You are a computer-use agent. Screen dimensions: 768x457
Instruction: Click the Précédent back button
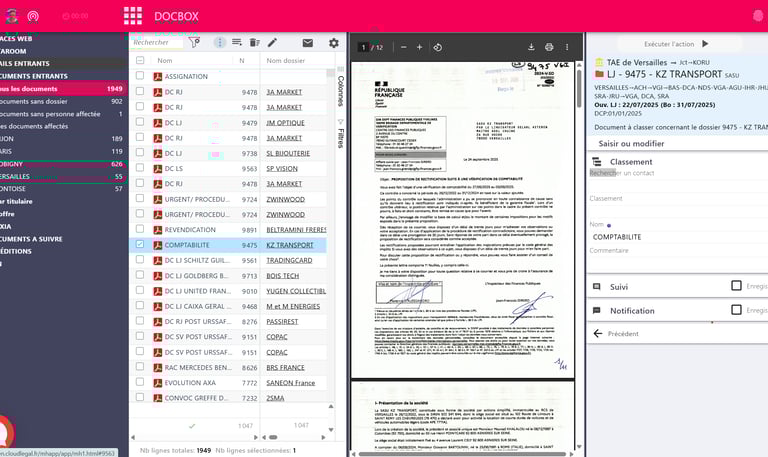point(617,334)
